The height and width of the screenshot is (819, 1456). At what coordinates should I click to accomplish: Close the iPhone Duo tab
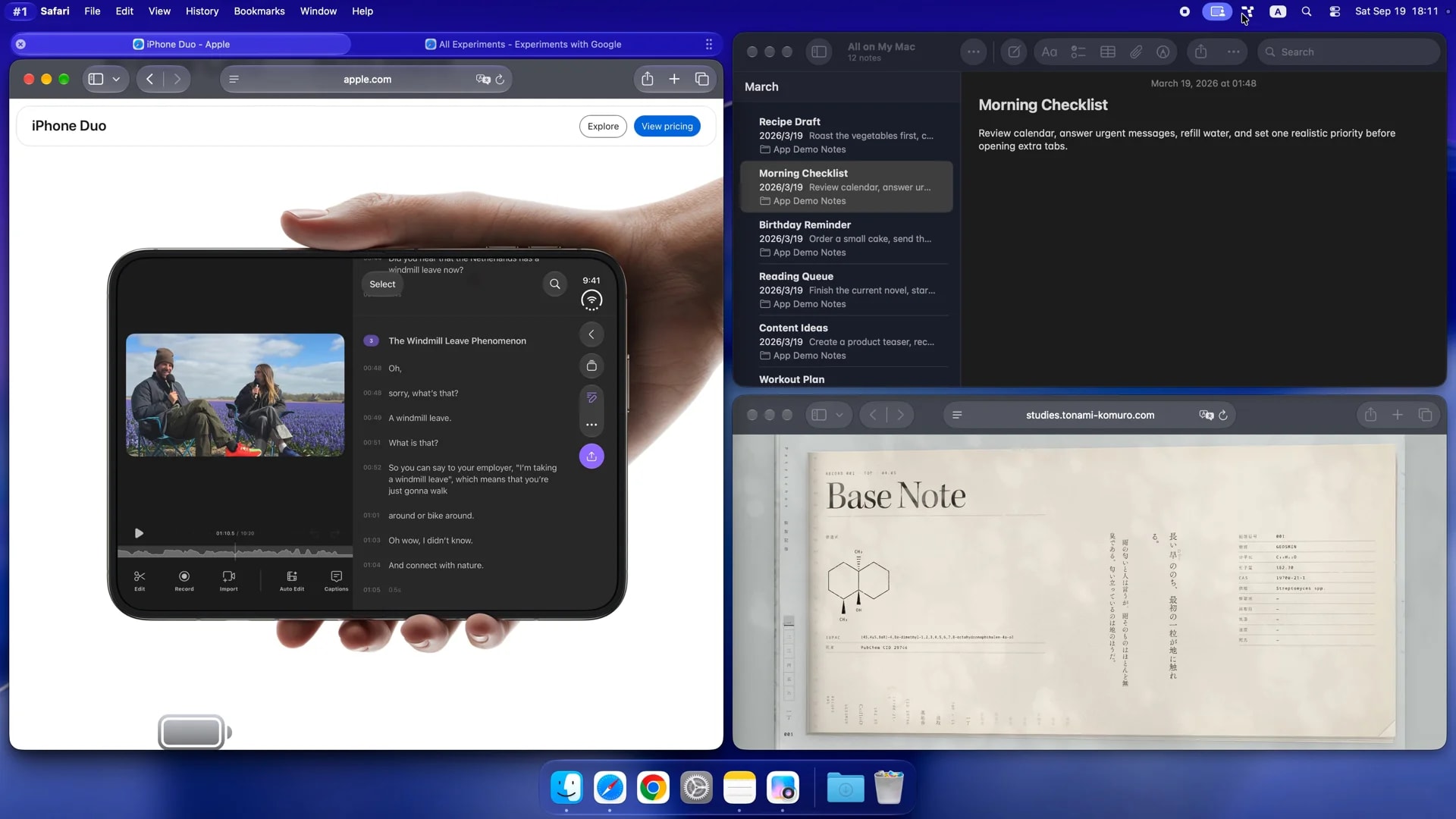point(21,44)
